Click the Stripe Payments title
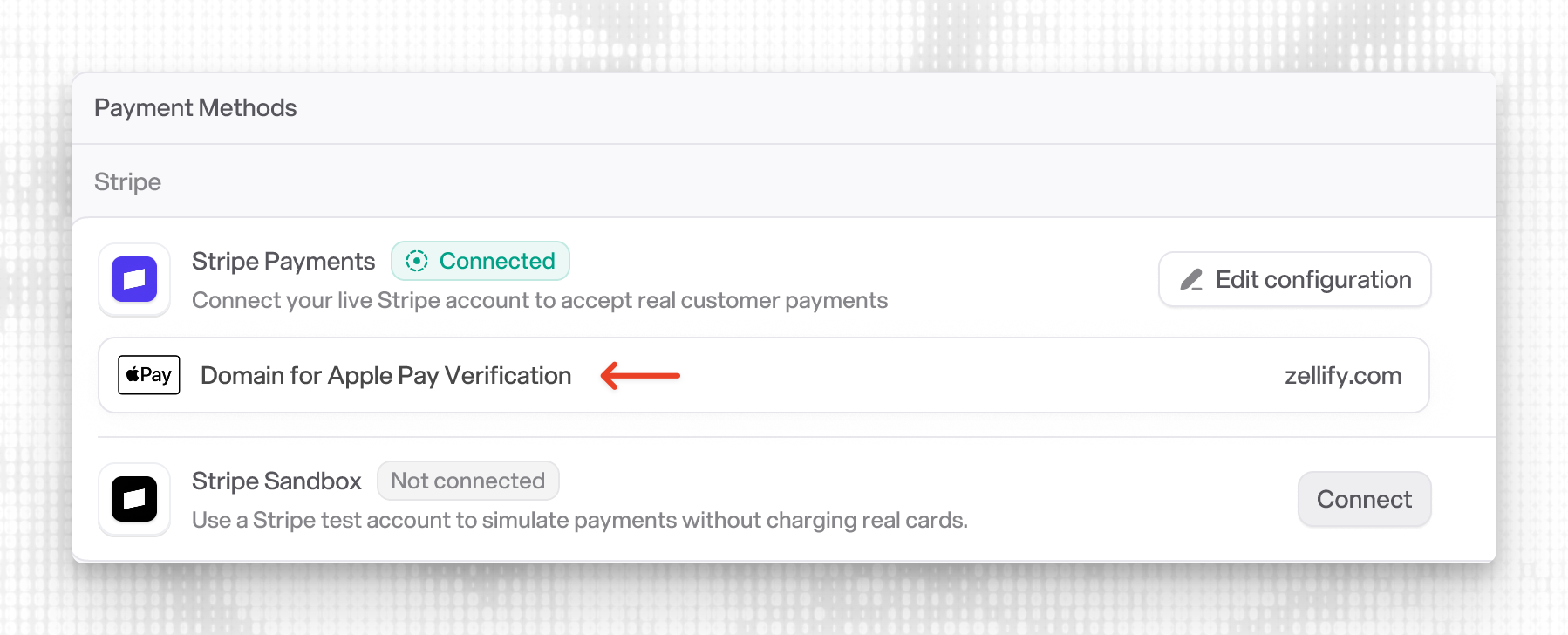This screenshot has width=1568, height=635. point(283,261)
